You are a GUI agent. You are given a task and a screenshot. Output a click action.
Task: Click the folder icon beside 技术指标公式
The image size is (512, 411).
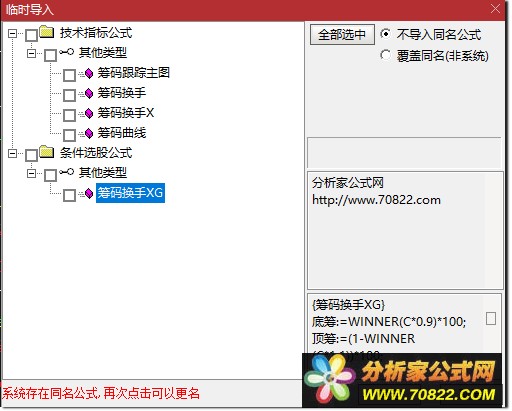(47, 32)
